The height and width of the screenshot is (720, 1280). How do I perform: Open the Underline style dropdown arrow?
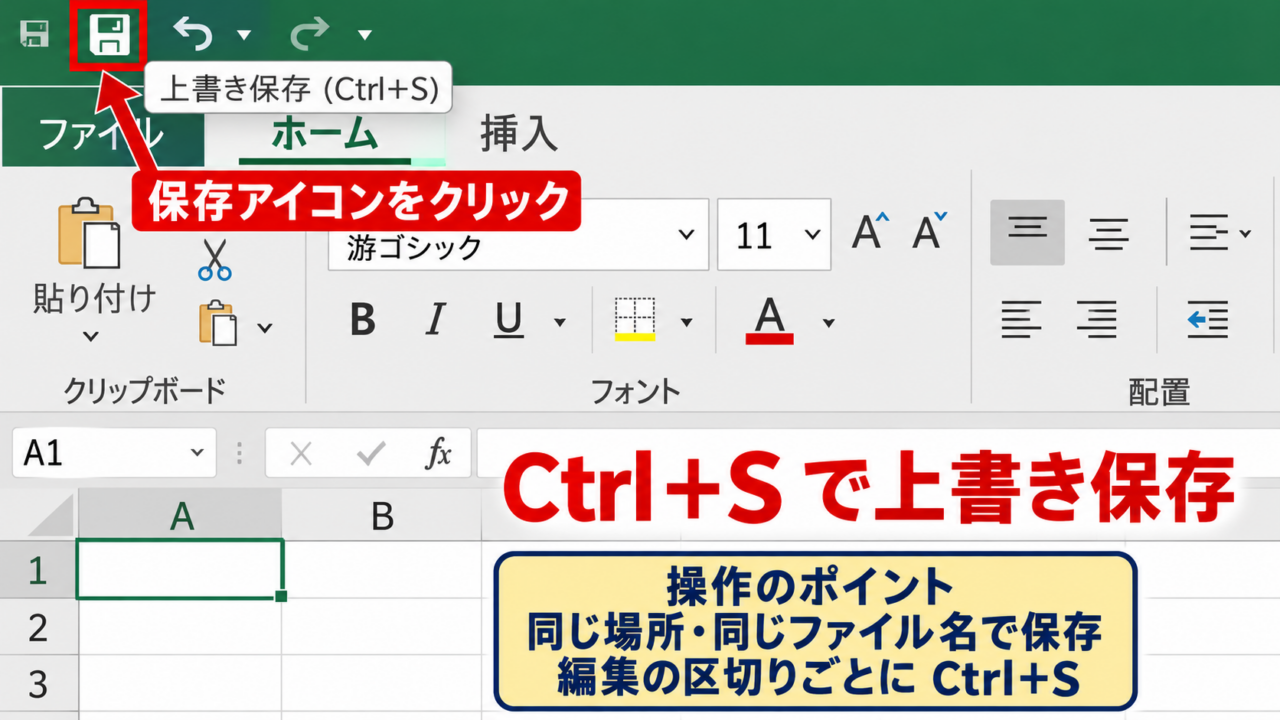560,322
